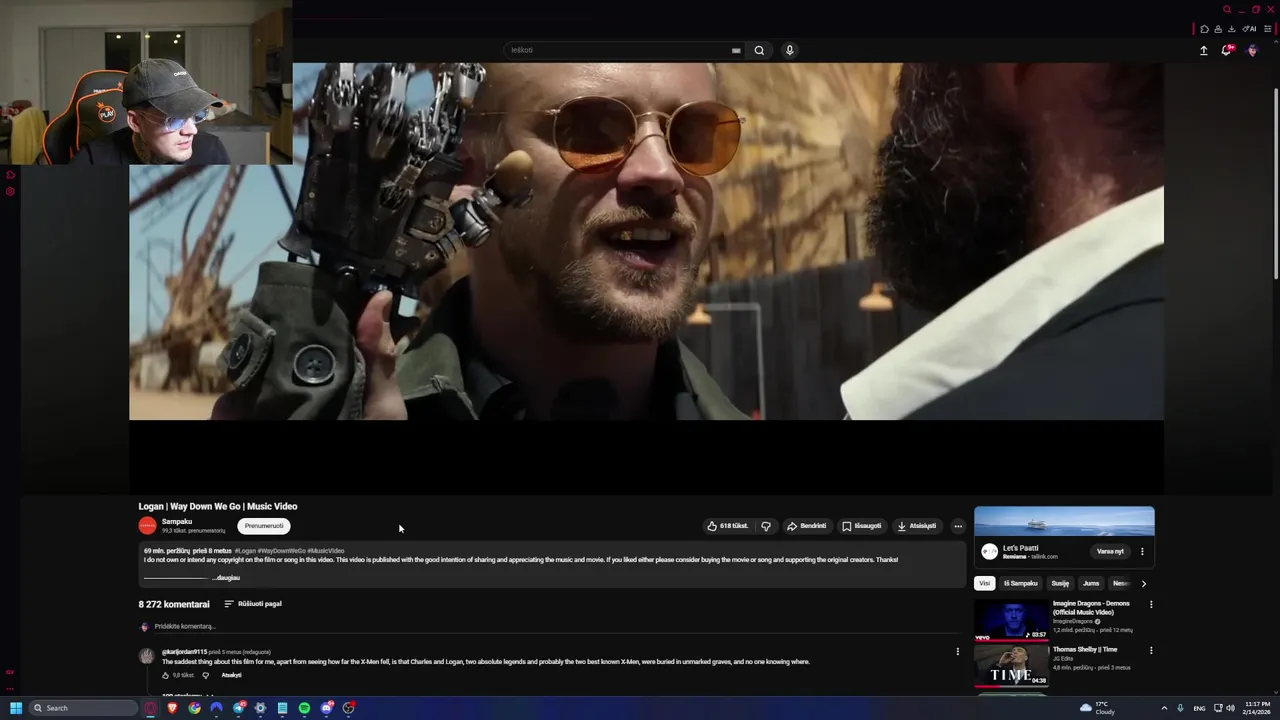The image size is (1280, 720).
Task: Open the clock showing 11:17 PM
Action: tap(1257, 708)
